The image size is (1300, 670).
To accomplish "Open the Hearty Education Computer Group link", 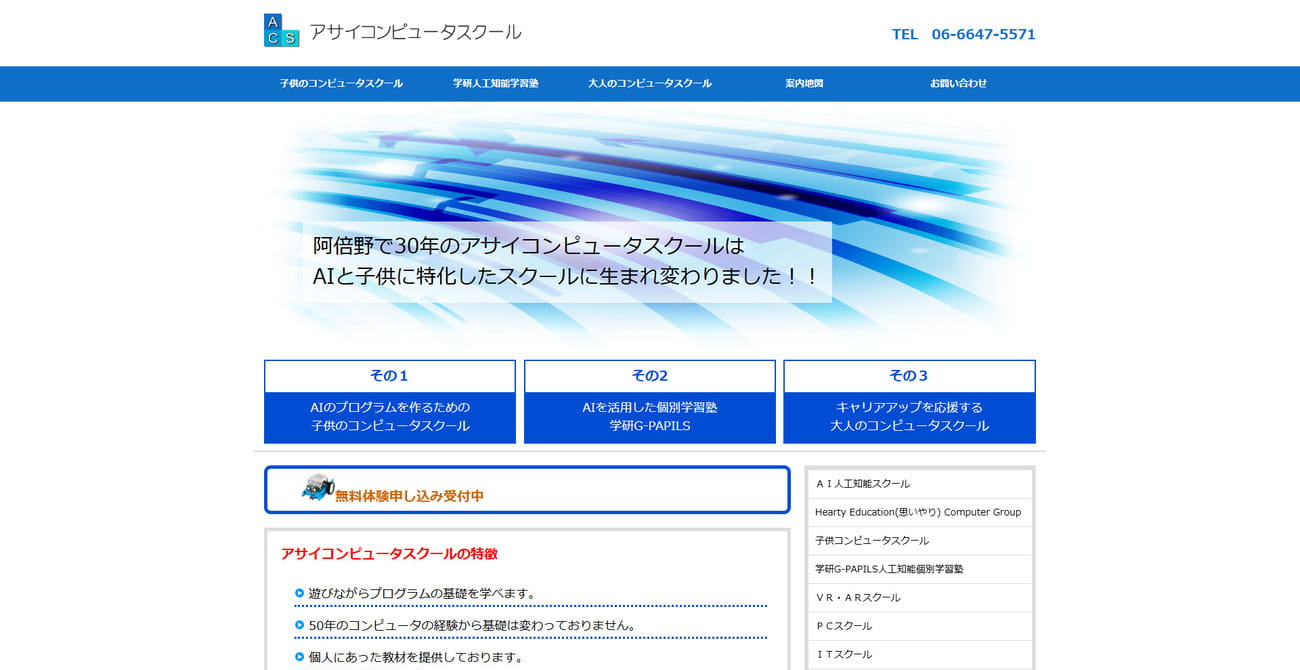I will (x=918, y=512).
